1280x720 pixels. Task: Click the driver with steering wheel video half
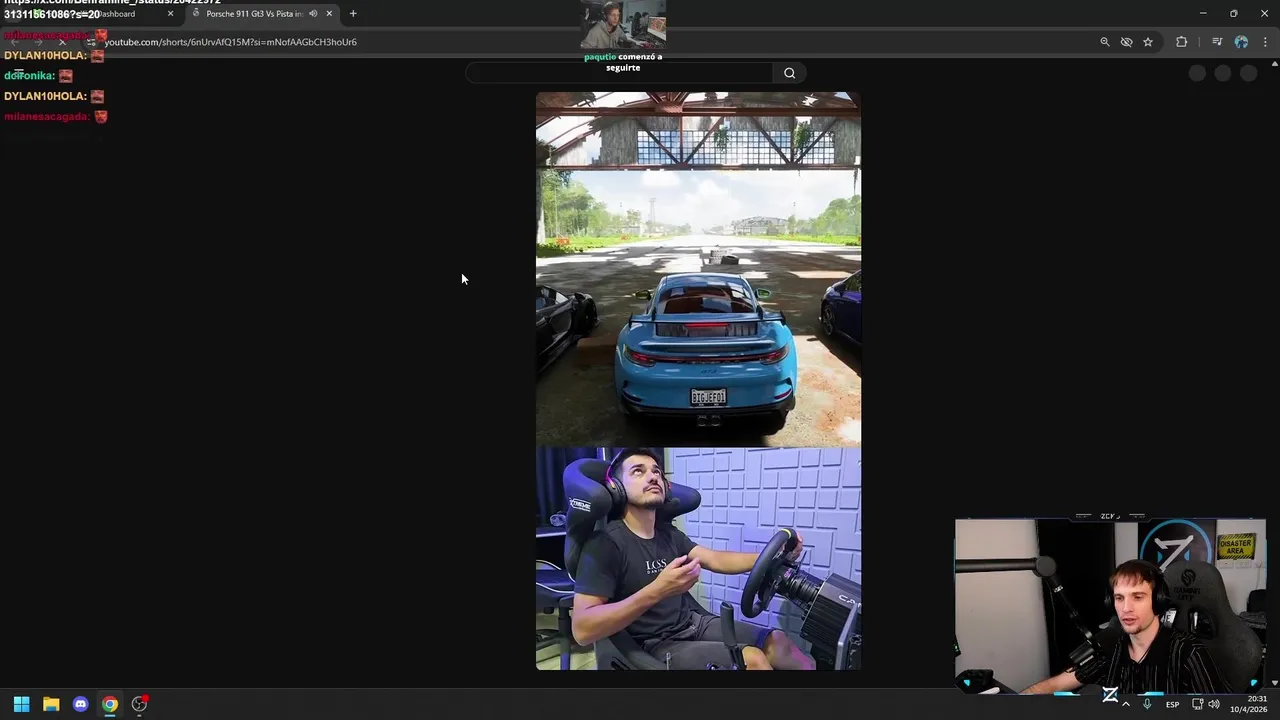tap(698, 558)
